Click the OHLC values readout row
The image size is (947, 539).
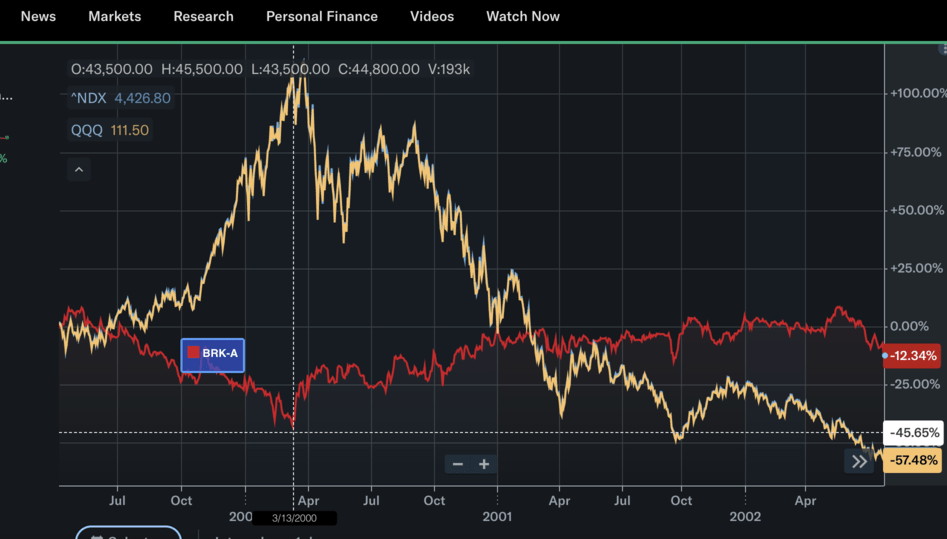point(270,69)
